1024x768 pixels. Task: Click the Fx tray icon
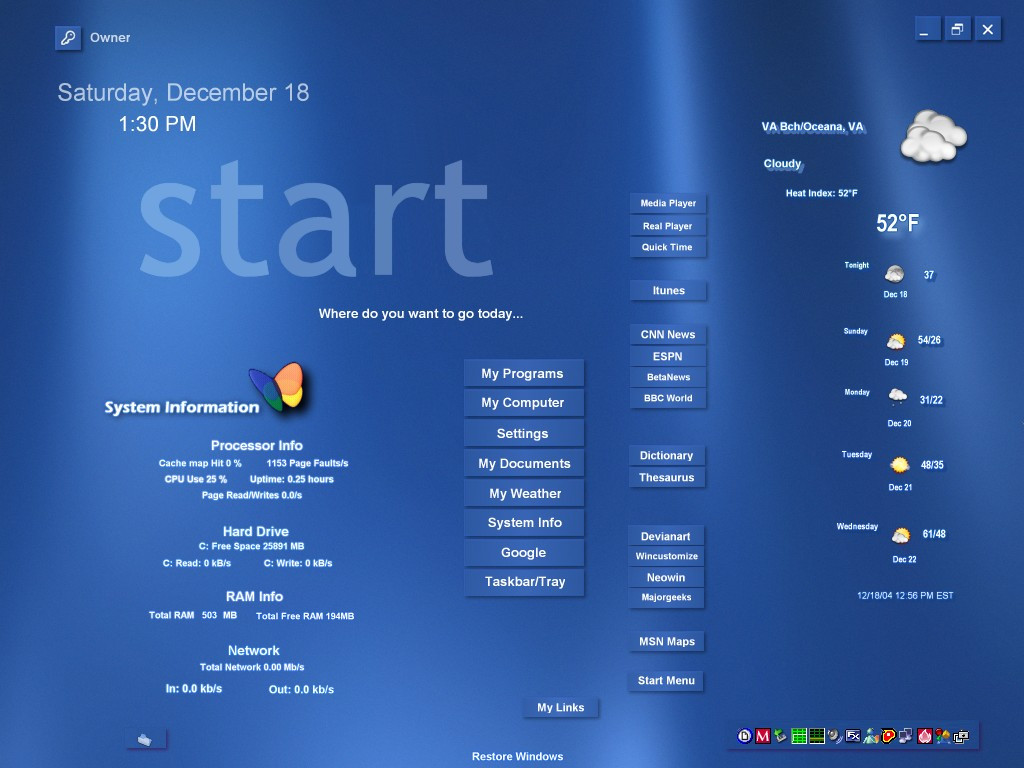pyautogui.click(x=853, y=736)
